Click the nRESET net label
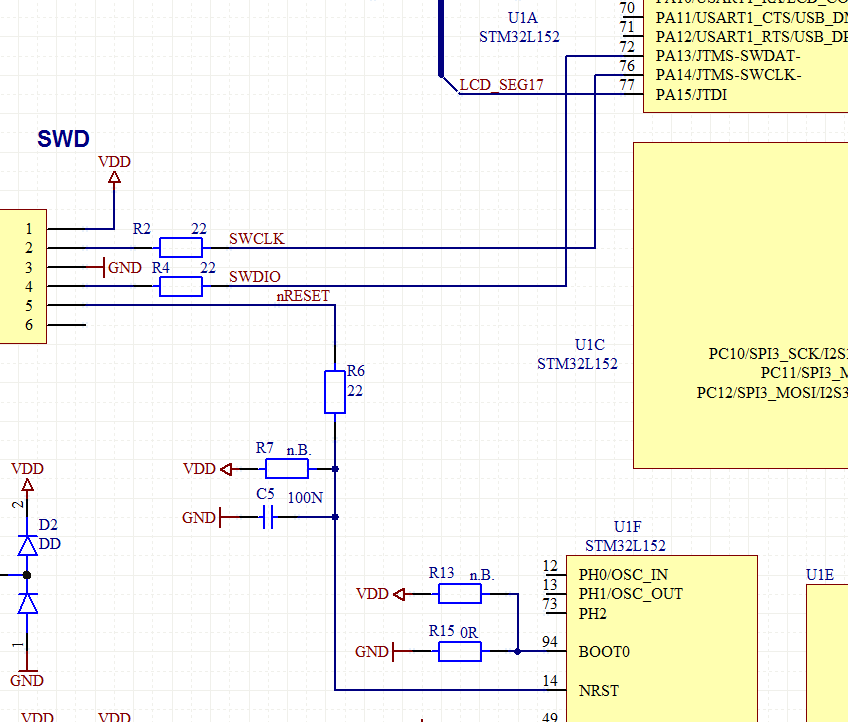 tap(303, 296)
